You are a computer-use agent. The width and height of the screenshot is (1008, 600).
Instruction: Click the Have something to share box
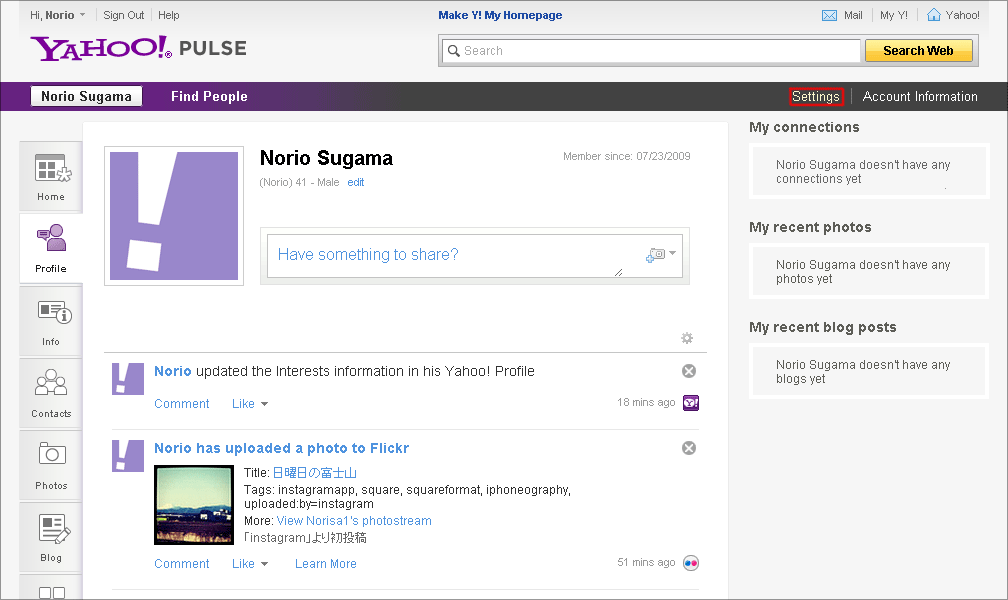coord(474,256)
